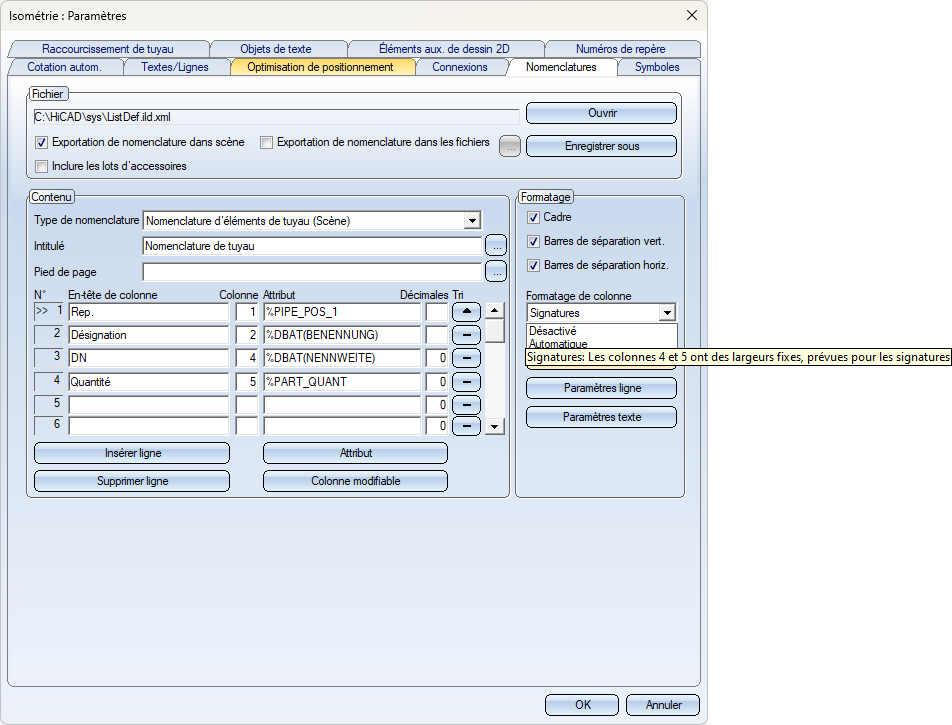Click scroll-down arrow of the column list
Image resolution: width=952 pixels, height=725 pixels.
pos(495,427)
